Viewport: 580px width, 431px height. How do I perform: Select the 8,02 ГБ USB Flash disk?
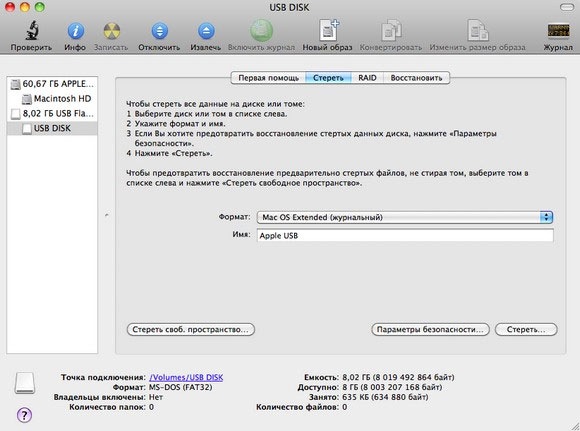coord(52,114)
